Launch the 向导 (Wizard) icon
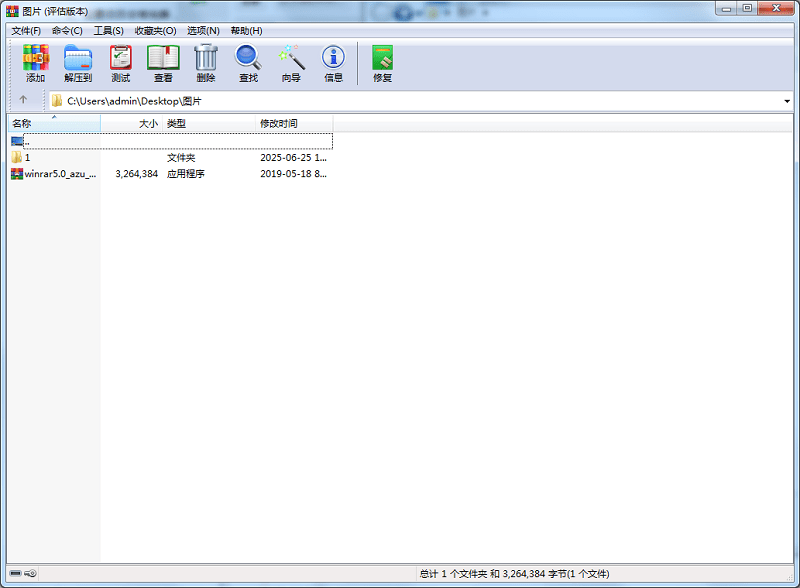Image resolution: width=800 pixels, height=588 pixels. pyautogui.click(x=290, y=62)
